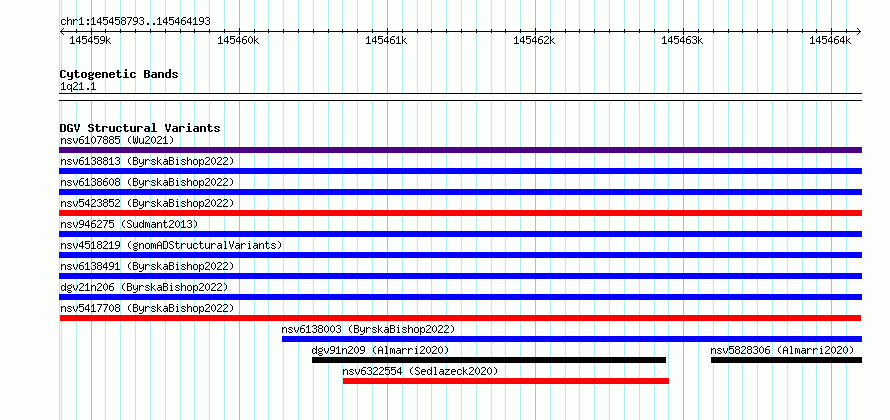Click the Cytogenetic Bands track title
Screen dimensions: 890x420
[x=119, y=74]
